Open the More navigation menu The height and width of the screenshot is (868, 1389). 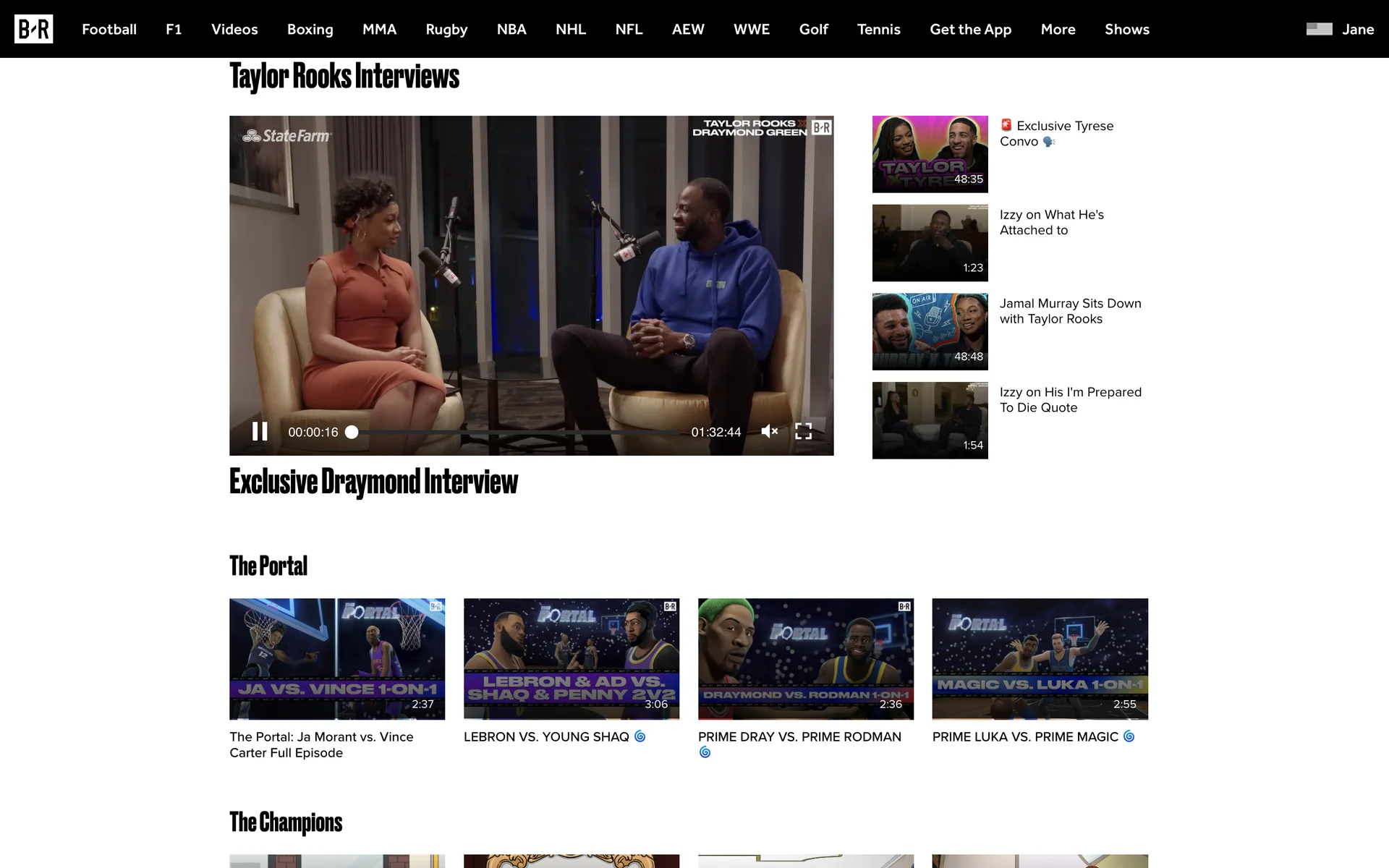1058,30
